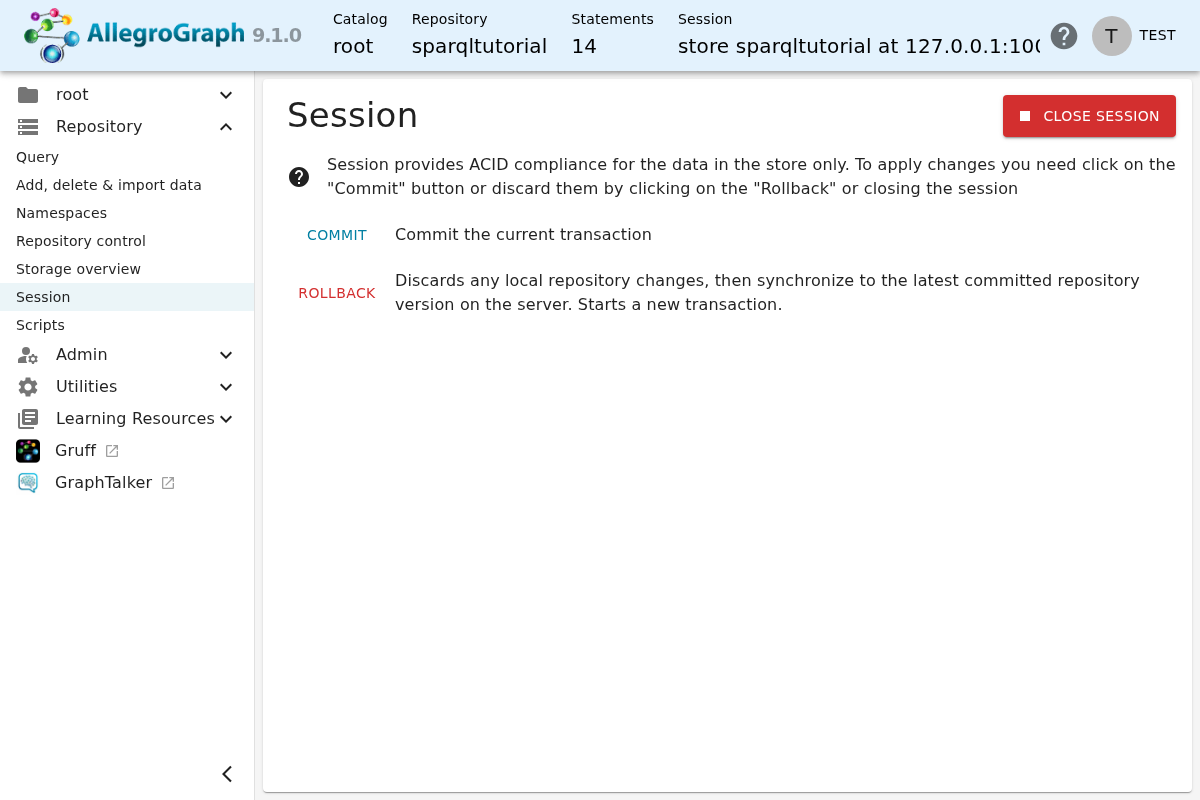The height and width of the screenshot is (800, 1200).
Task: Click the Rollback button
Action: [x=337, y=293]
